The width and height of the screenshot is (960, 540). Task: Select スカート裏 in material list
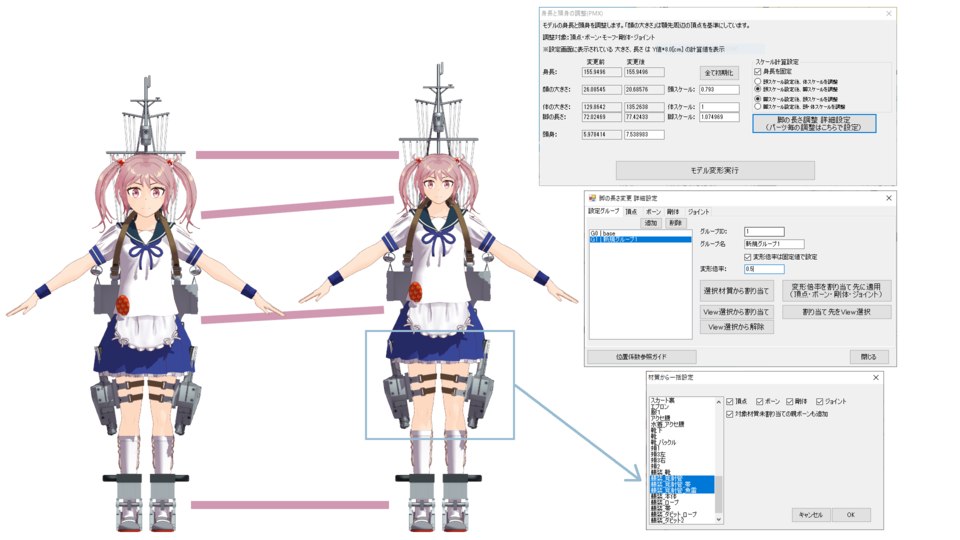tap(682, 400)
